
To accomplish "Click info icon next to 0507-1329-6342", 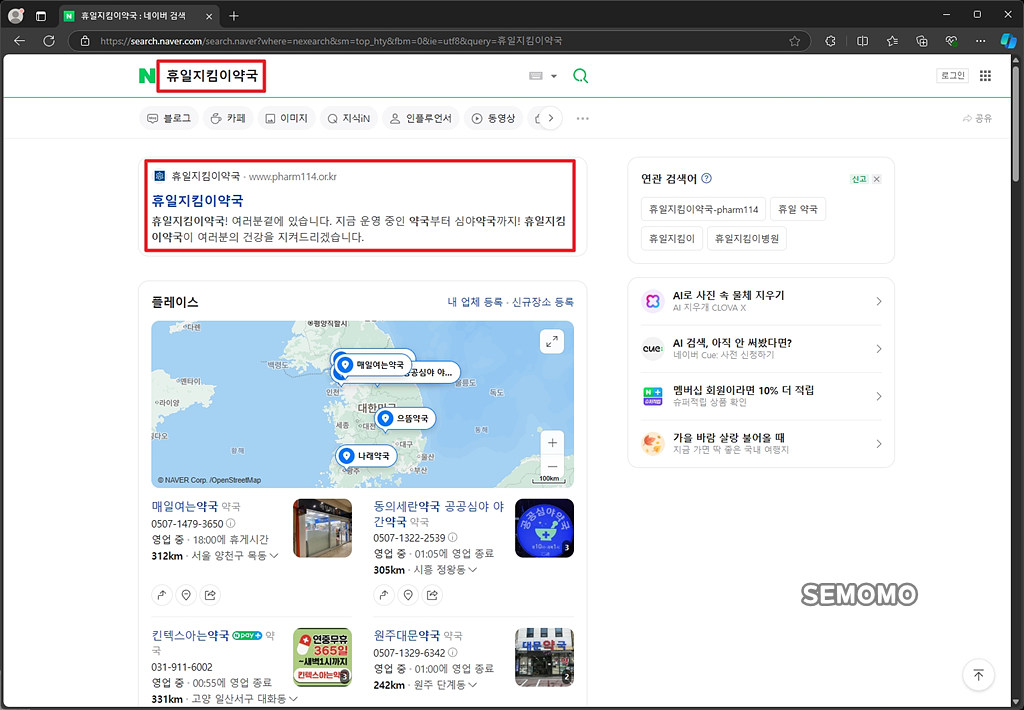I will coord(453,653).
